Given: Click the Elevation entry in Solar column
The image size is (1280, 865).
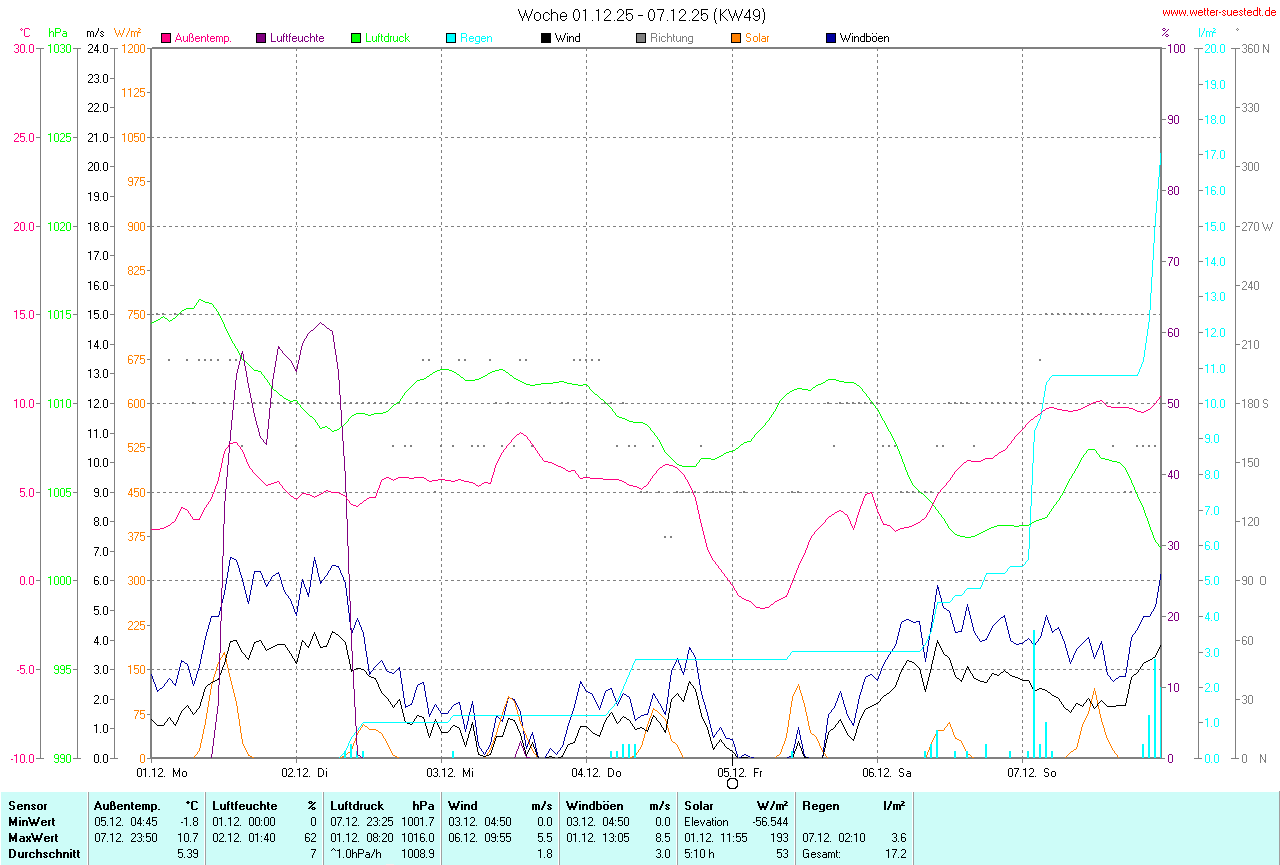Looking at the screenshot, I should click(706, 821).
